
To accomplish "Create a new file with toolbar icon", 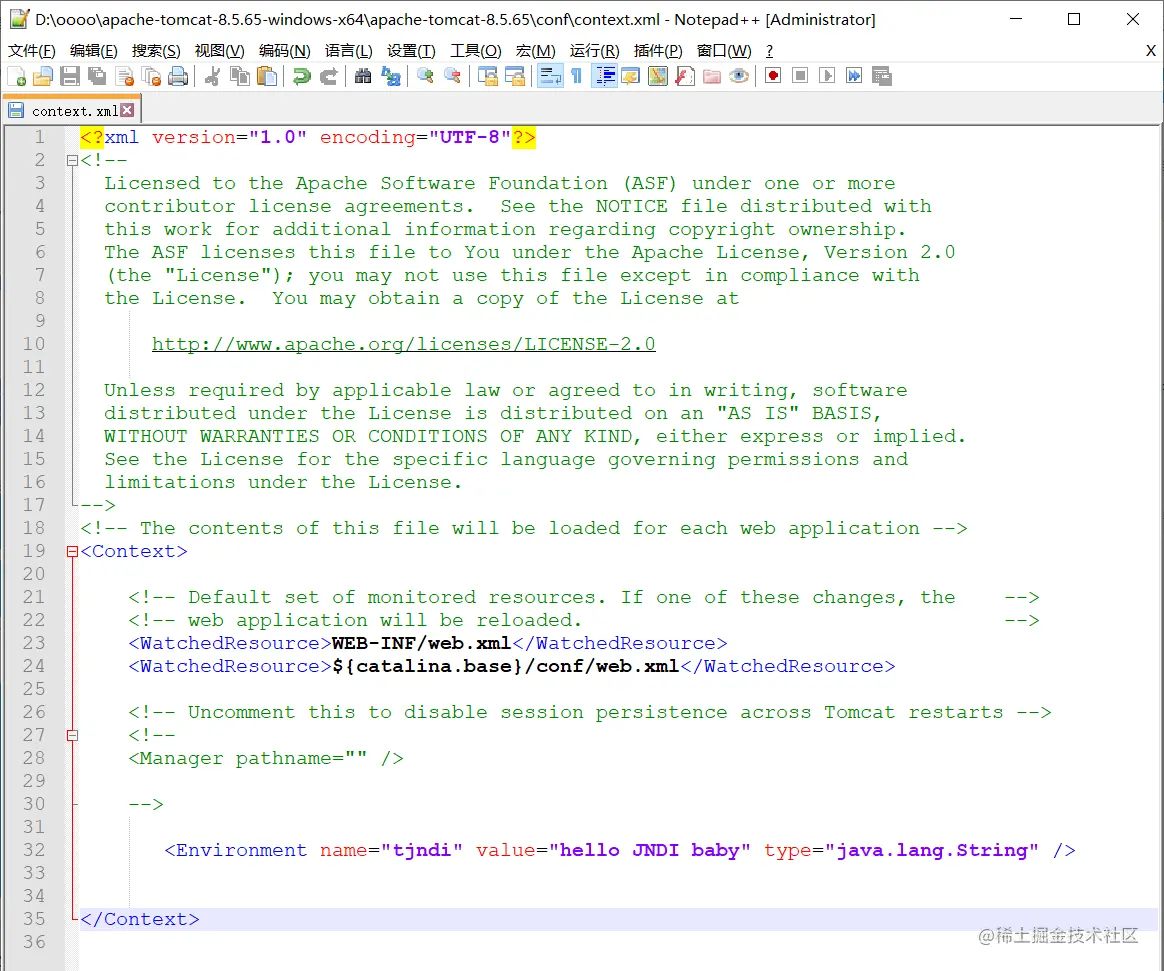I will 16,76.
